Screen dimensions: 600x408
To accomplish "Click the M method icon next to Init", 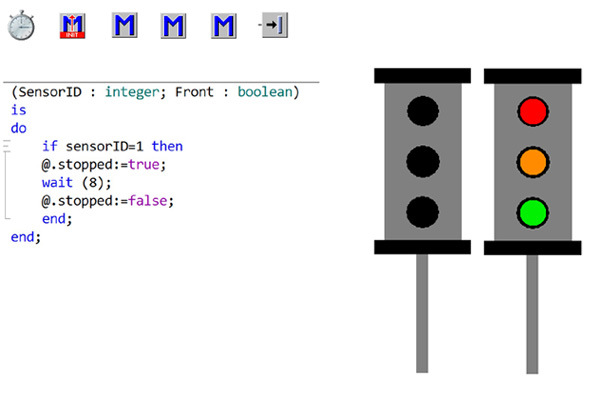I will (x=123, y=26).
